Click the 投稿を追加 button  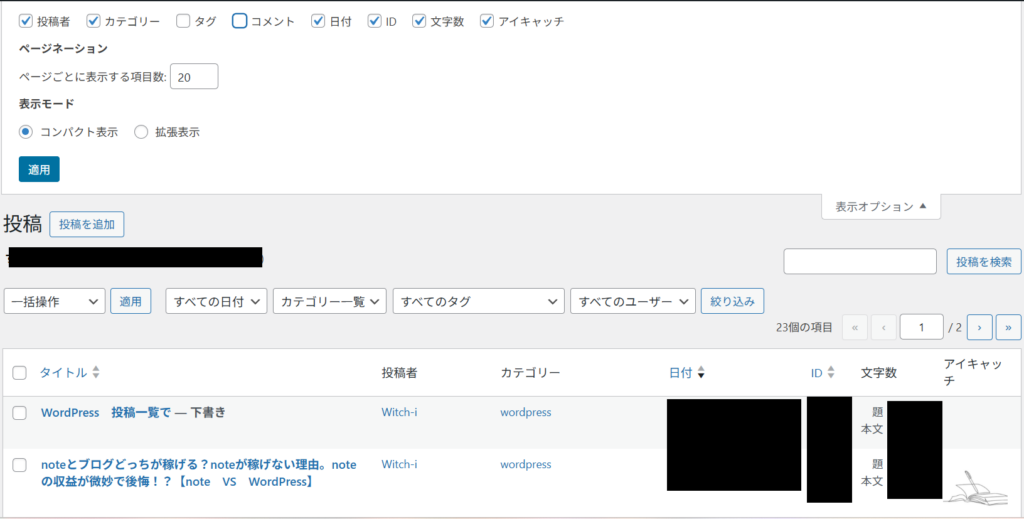click(87, 224)
